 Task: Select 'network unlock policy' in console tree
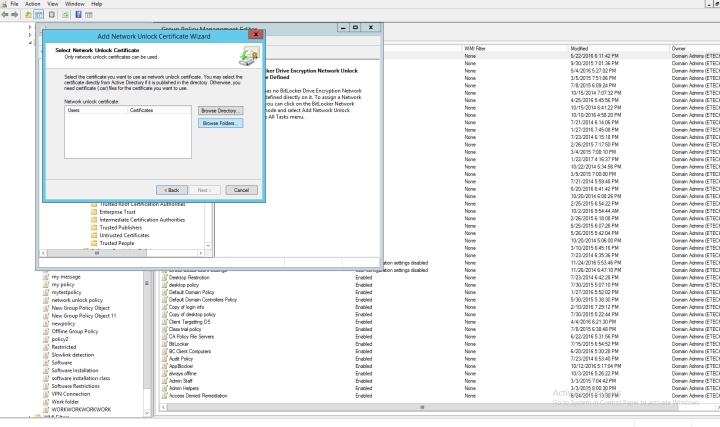[77, 300]
